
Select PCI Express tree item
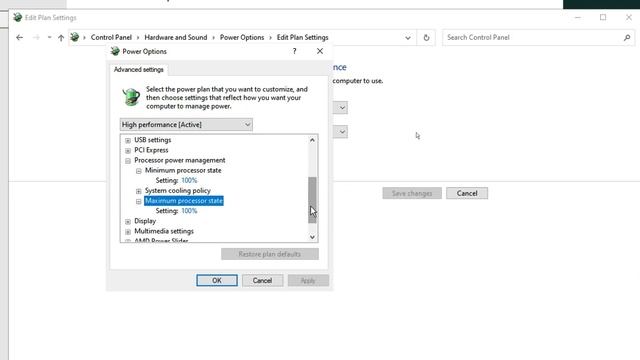pyautogui.click(x=151, y=150)
